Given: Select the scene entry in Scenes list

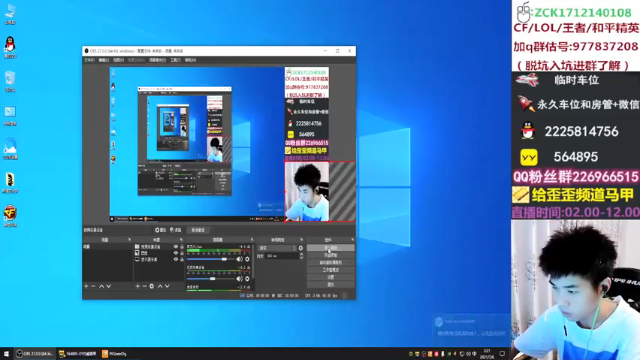Looking at the screenshot, I should pyautogui.click(x=108, y=247).
